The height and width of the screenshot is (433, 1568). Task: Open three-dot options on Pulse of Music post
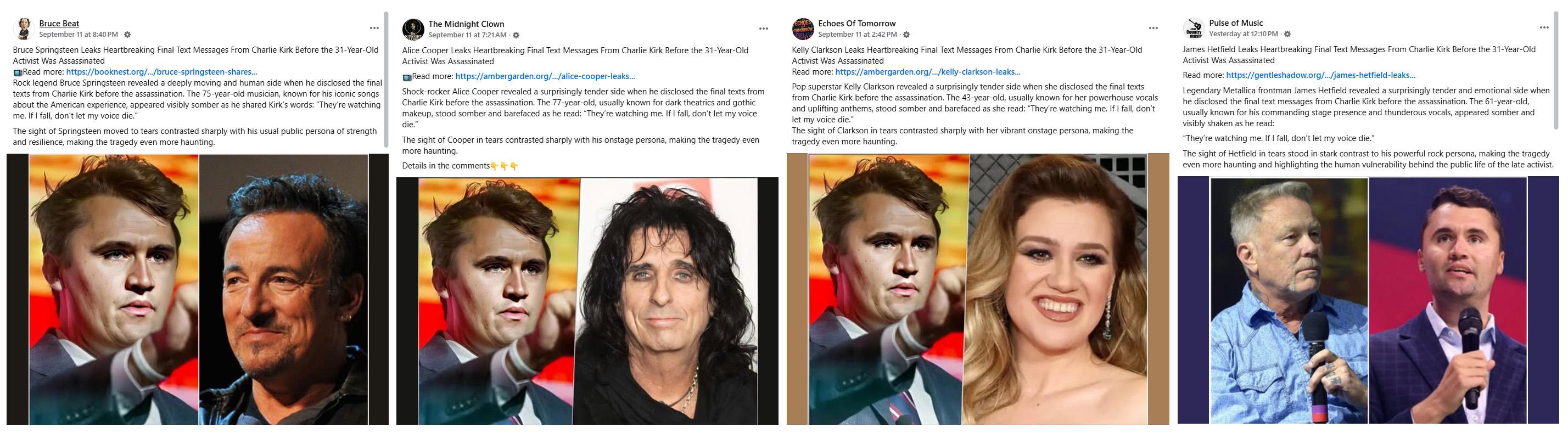1544,27
